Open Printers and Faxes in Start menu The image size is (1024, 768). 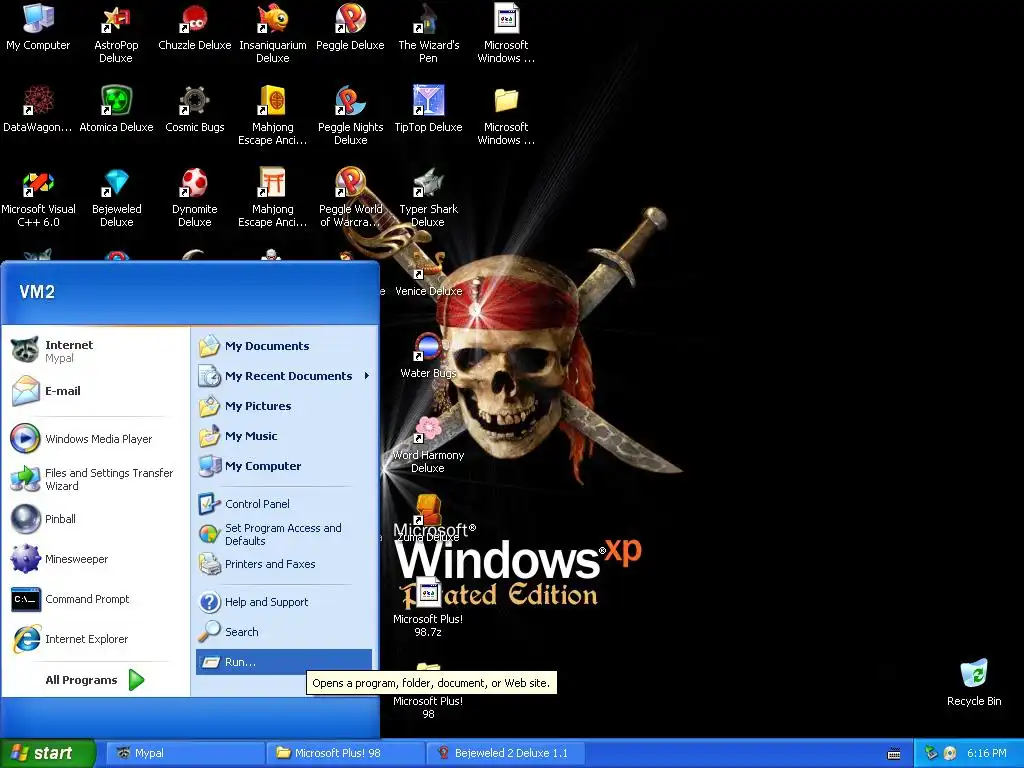(x=284, y=564)
